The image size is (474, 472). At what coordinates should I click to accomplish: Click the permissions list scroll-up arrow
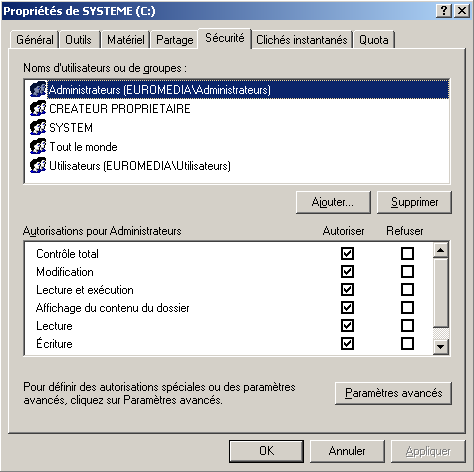441,250
